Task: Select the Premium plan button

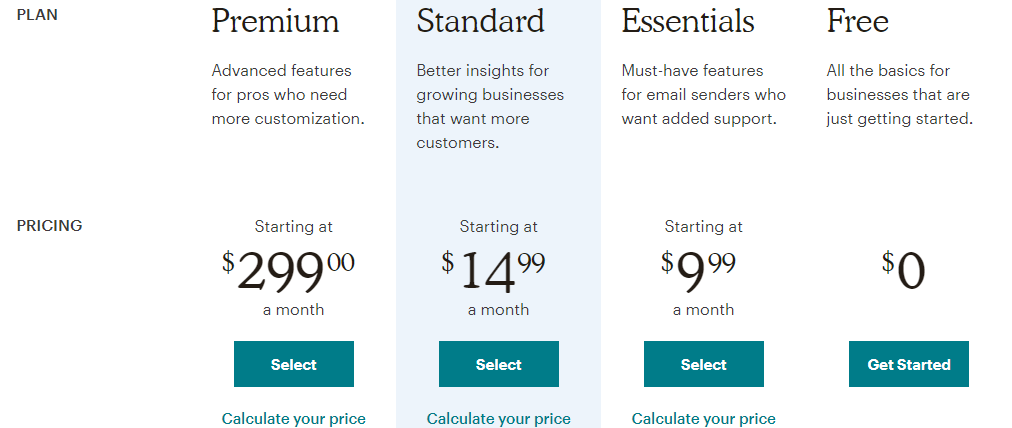Action: pyautogui.click(x=294, y=364)
